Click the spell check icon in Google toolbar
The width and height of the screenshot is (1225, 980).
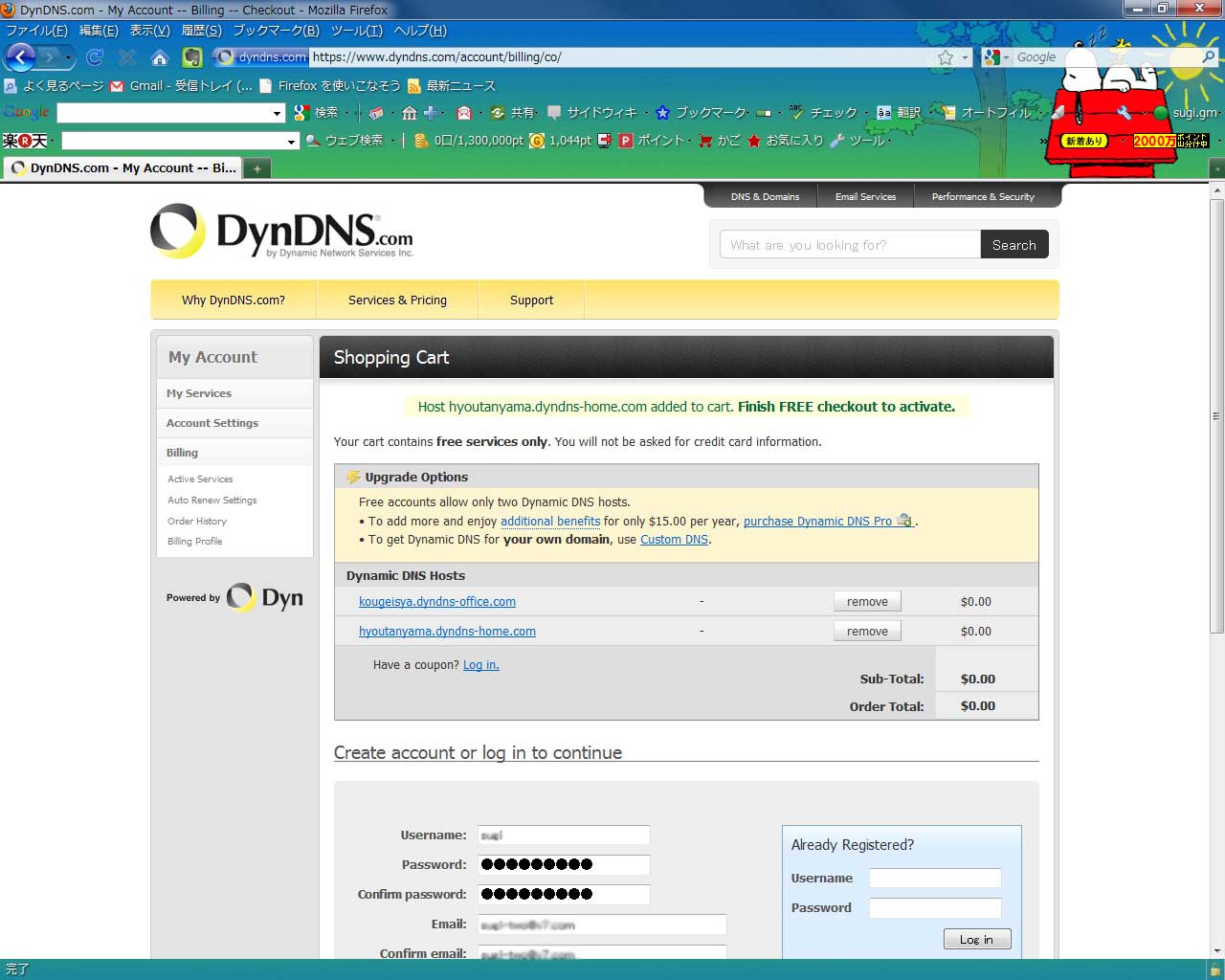point(796,113)
